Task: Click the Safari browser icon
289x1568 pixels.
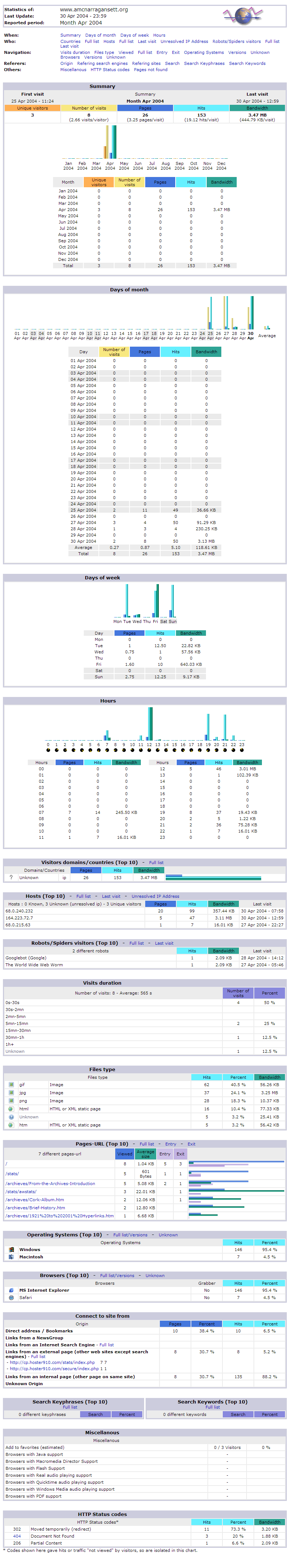Action: point(11,1298)
